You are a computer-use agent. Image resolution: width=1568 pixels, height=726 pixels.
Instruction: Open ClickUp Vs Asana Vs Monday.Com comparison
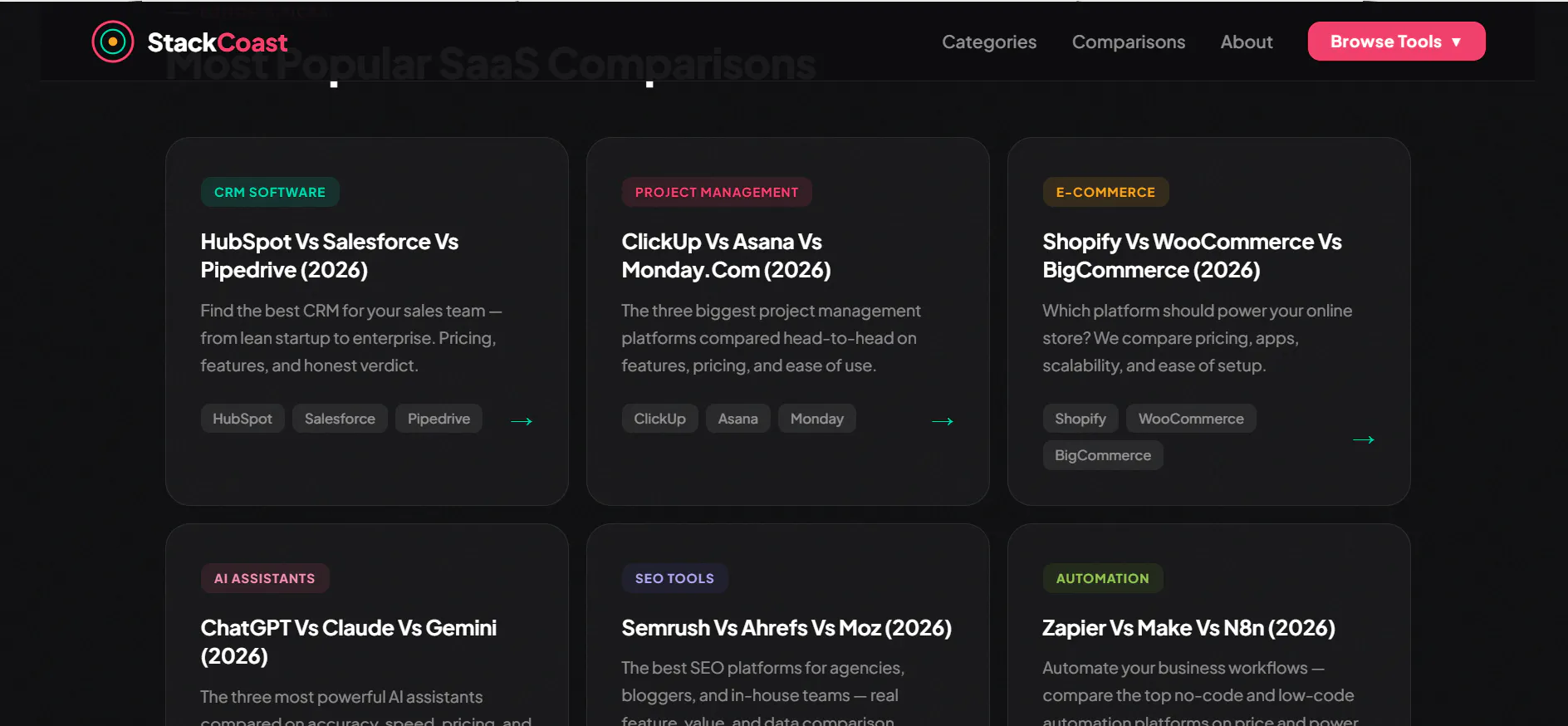pos(727,256)
